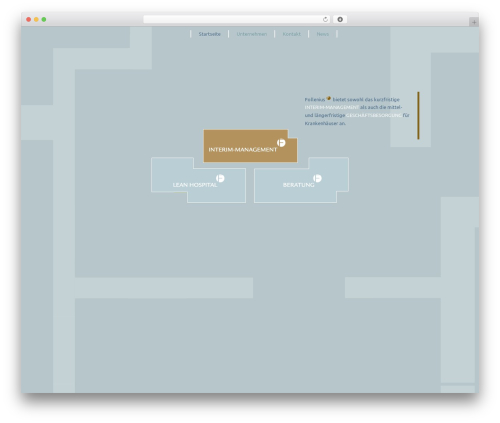Open the Unternehmen navigation item
The image size is (500, 423).
tap(252, 34)
